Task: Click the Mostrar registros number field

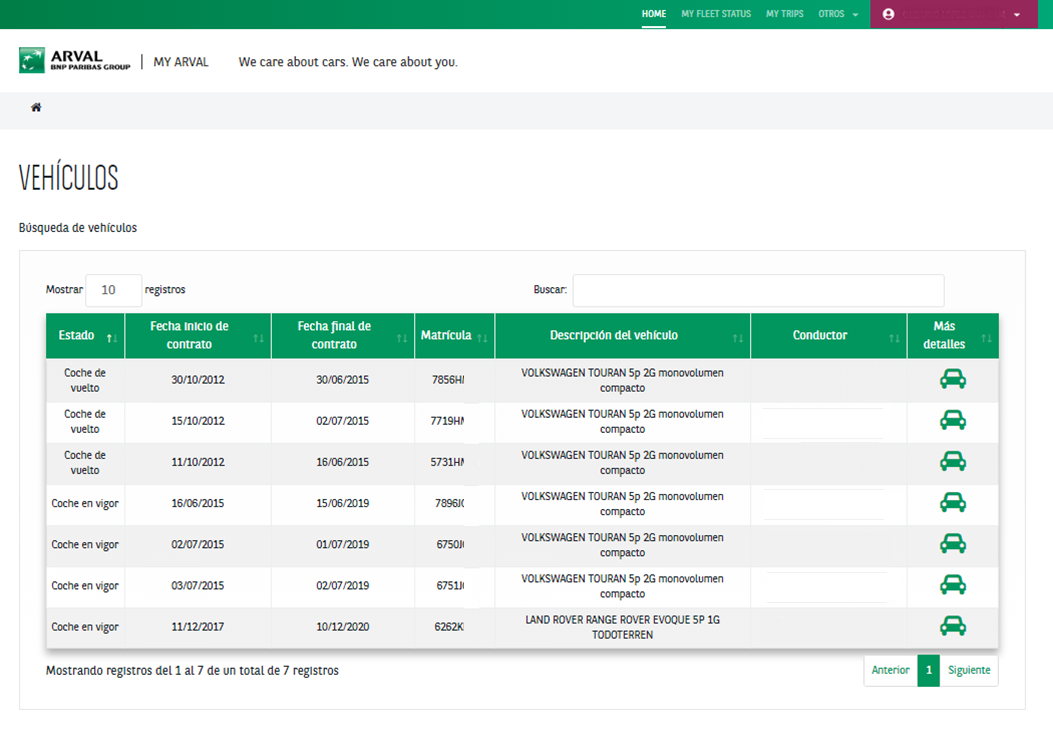Action: coord(113,290)
